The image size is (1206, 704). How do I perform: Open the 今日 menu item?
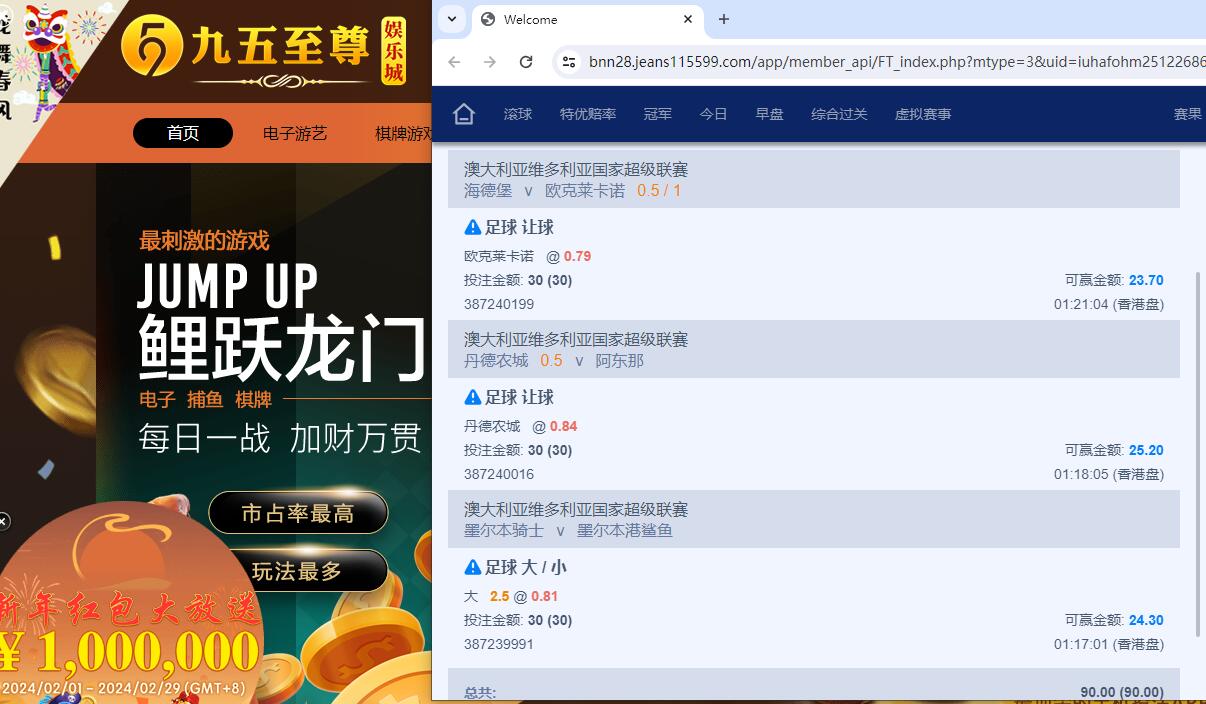coord(713,114)
